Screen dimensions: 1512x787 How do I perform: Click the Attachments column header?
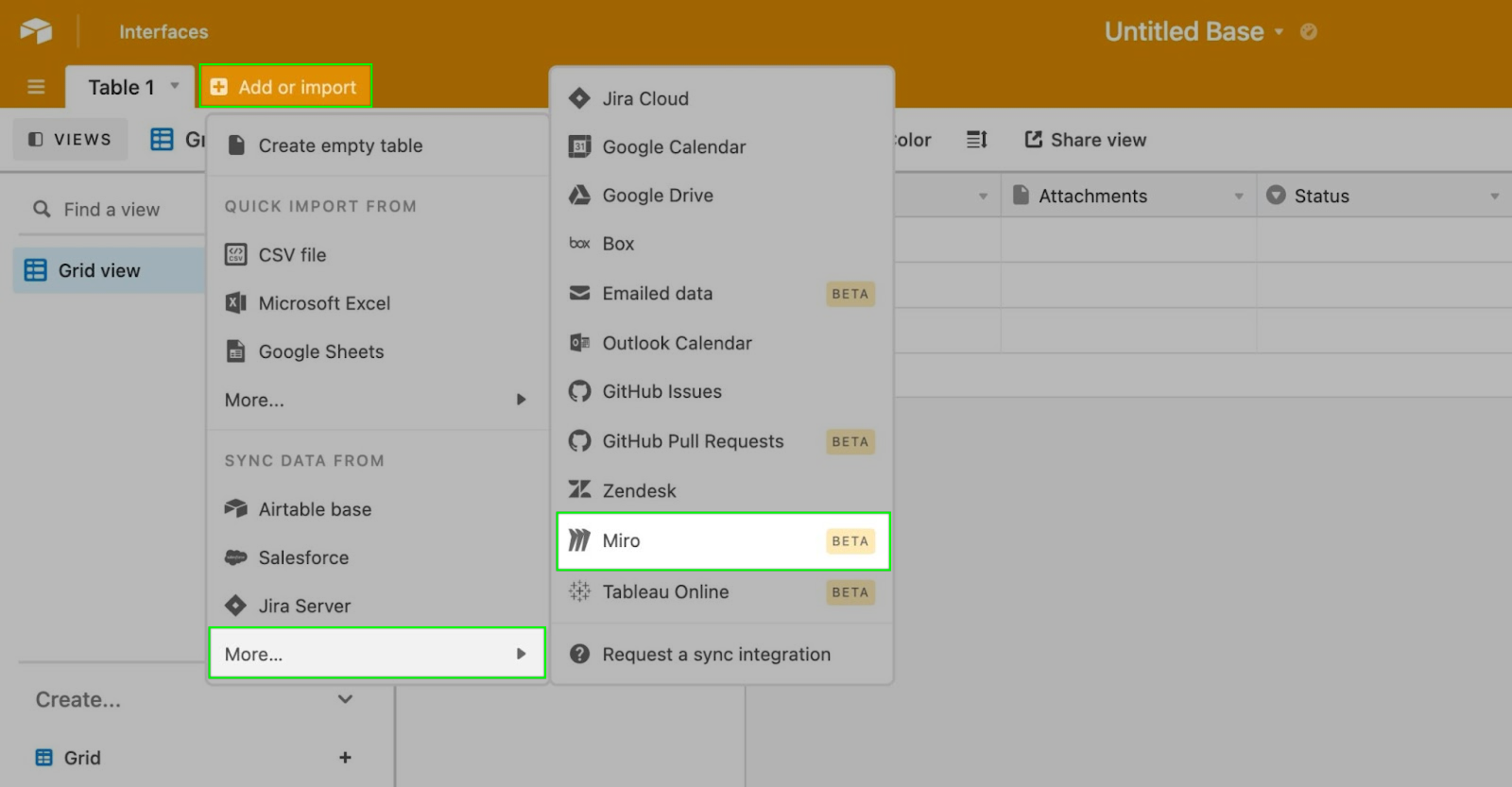pos(1129,196)
